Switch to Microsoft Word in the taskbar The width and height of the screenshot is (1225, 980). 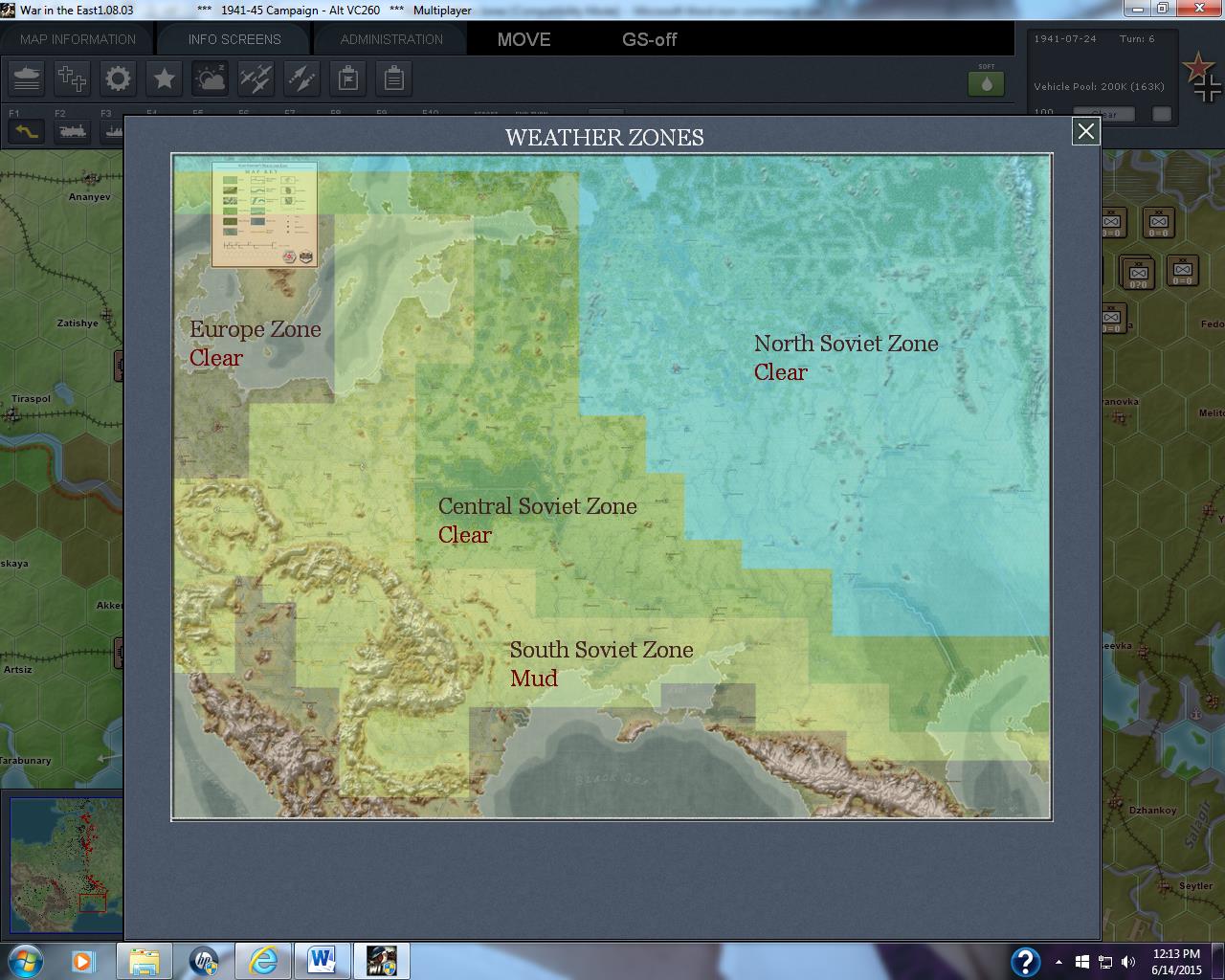click(322, 960)
